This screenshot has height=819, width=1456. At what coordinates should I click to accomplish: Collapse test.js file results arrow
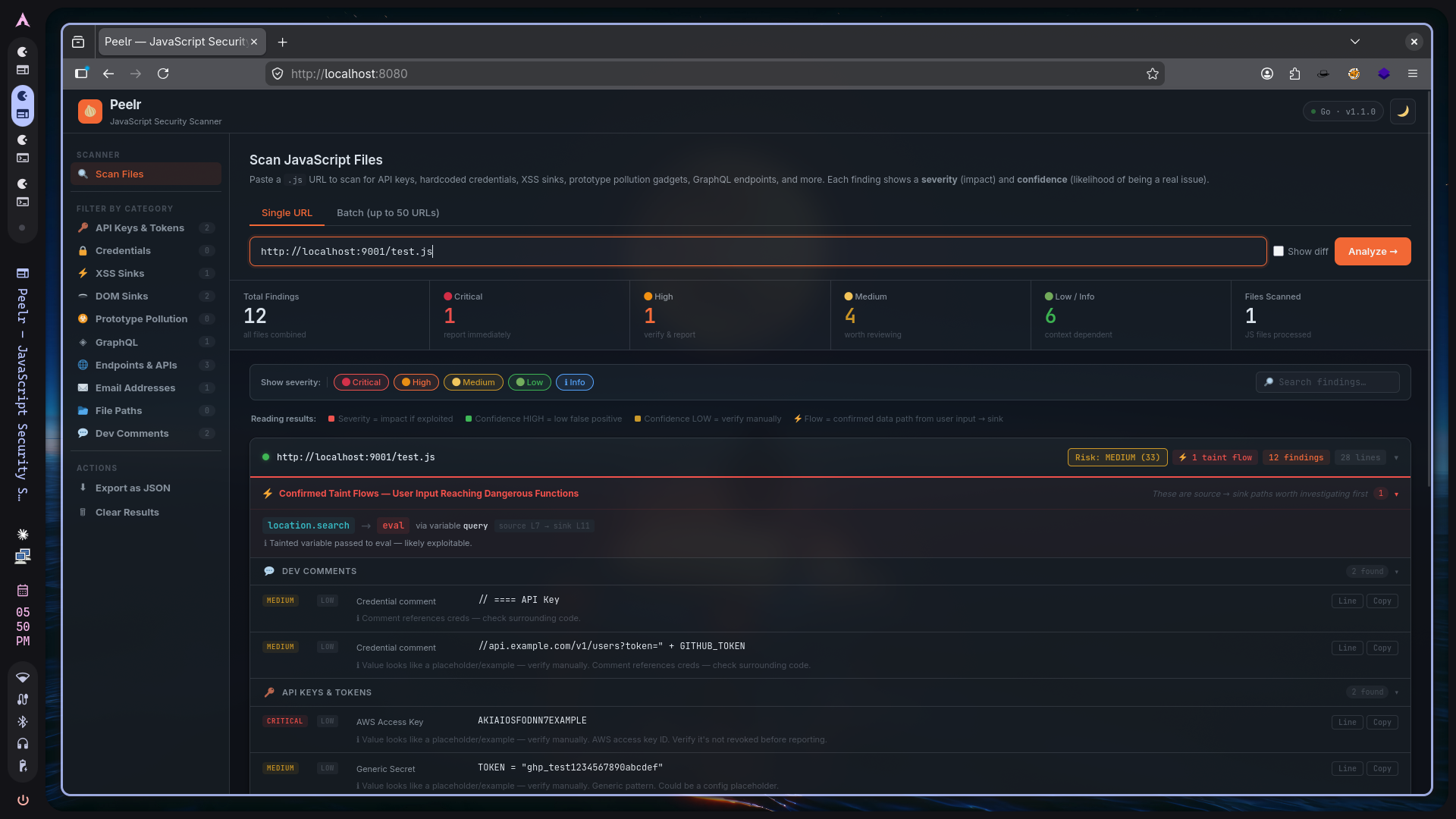pos(1396,457)
